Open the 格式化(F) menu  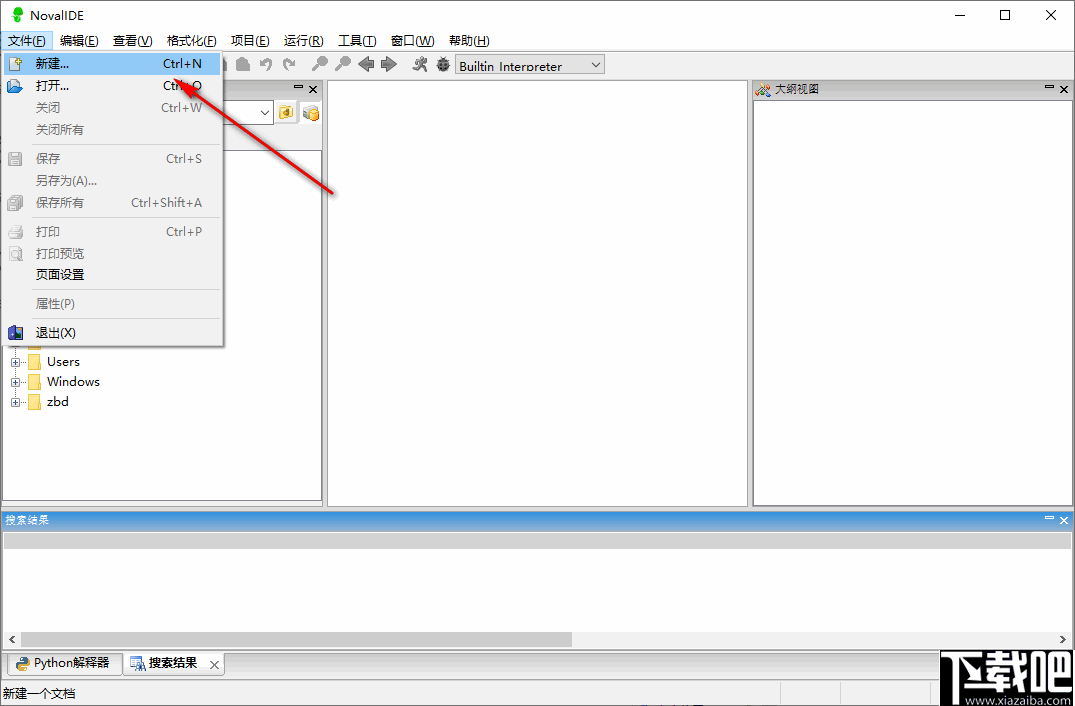[x=191, y=40]
